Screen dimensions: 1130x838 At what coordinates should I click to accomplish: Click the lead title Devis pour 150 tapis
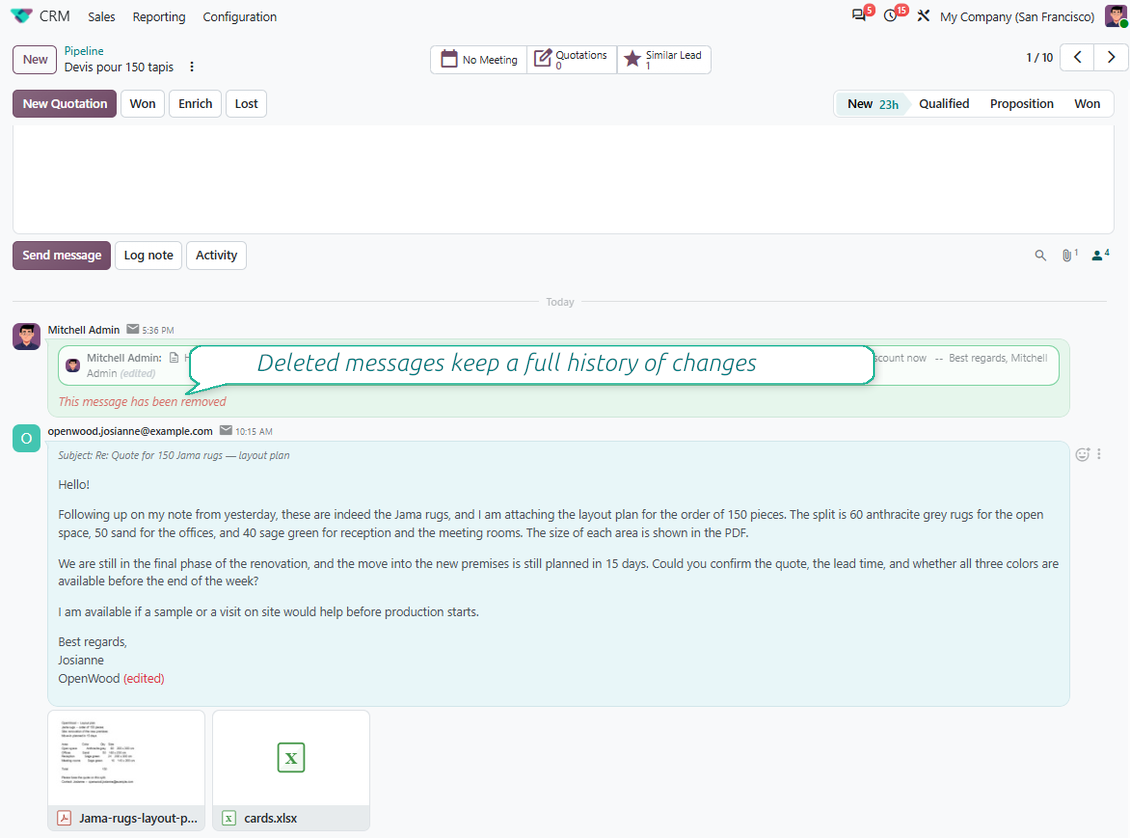tap(119, 67)
